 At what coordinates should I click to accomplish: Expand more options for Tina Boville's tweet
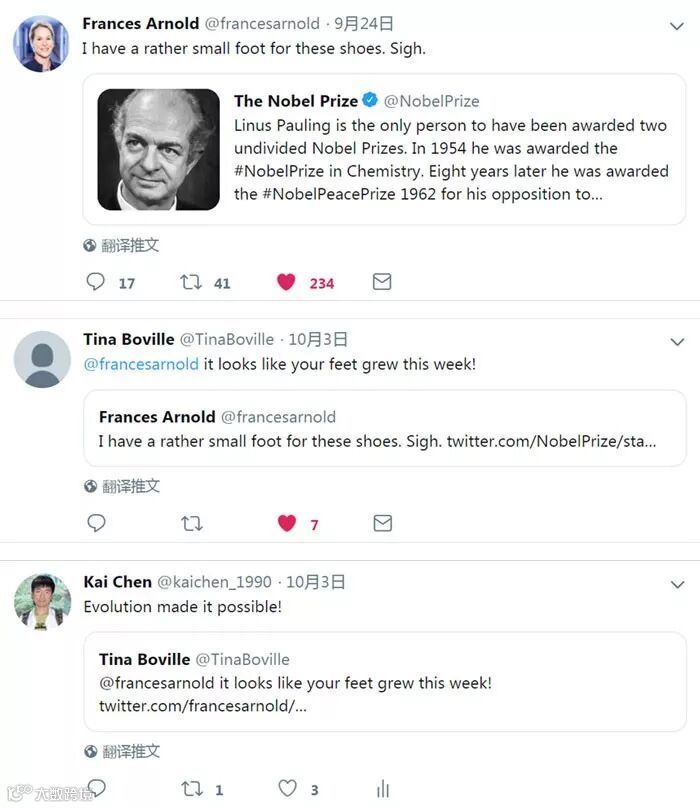pos(677,342)
